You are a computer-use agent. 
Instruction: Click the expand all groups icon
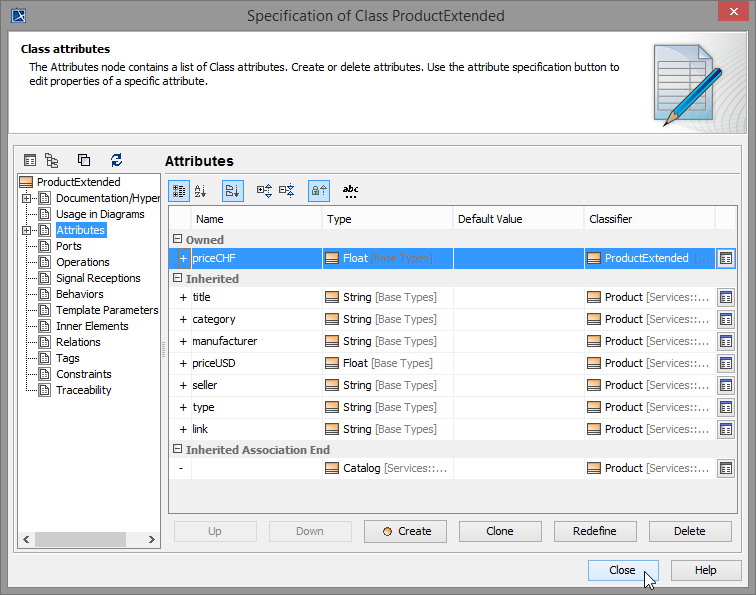(263, 190)
